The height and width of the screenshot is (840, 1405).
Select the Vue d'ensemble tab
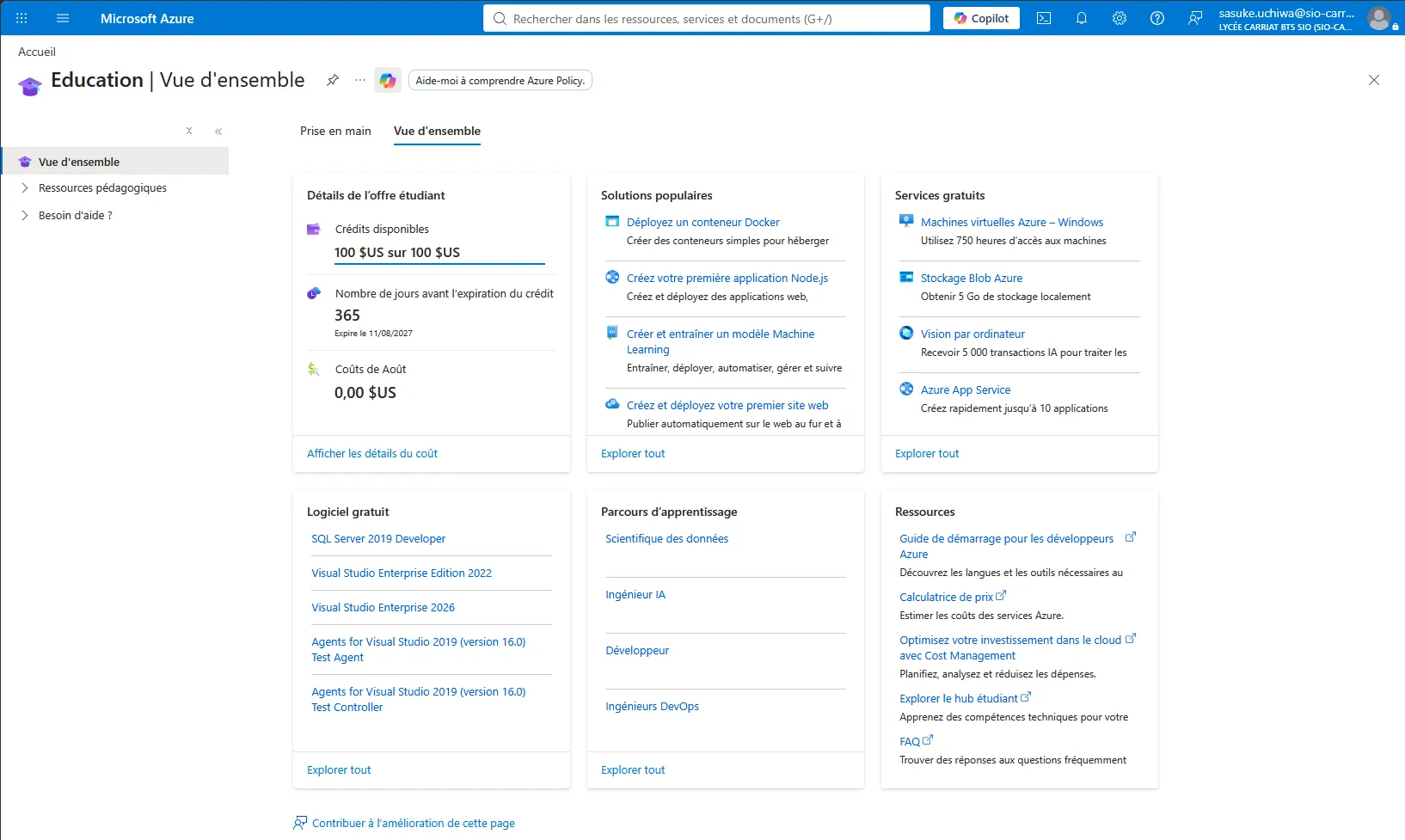437,131
